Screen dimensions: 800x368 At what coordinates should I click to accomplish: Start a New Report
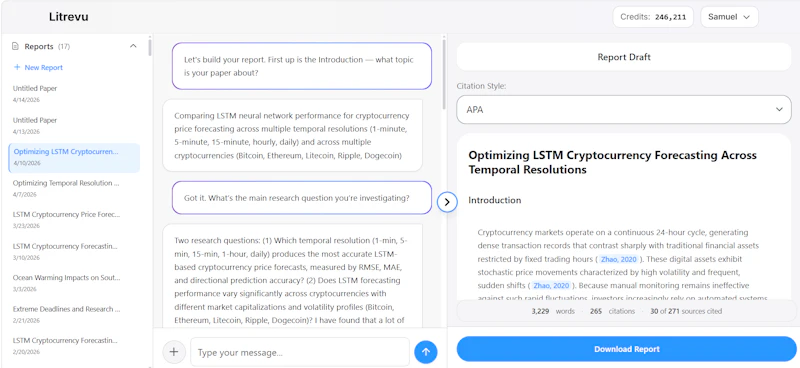(x=38, y=67)
